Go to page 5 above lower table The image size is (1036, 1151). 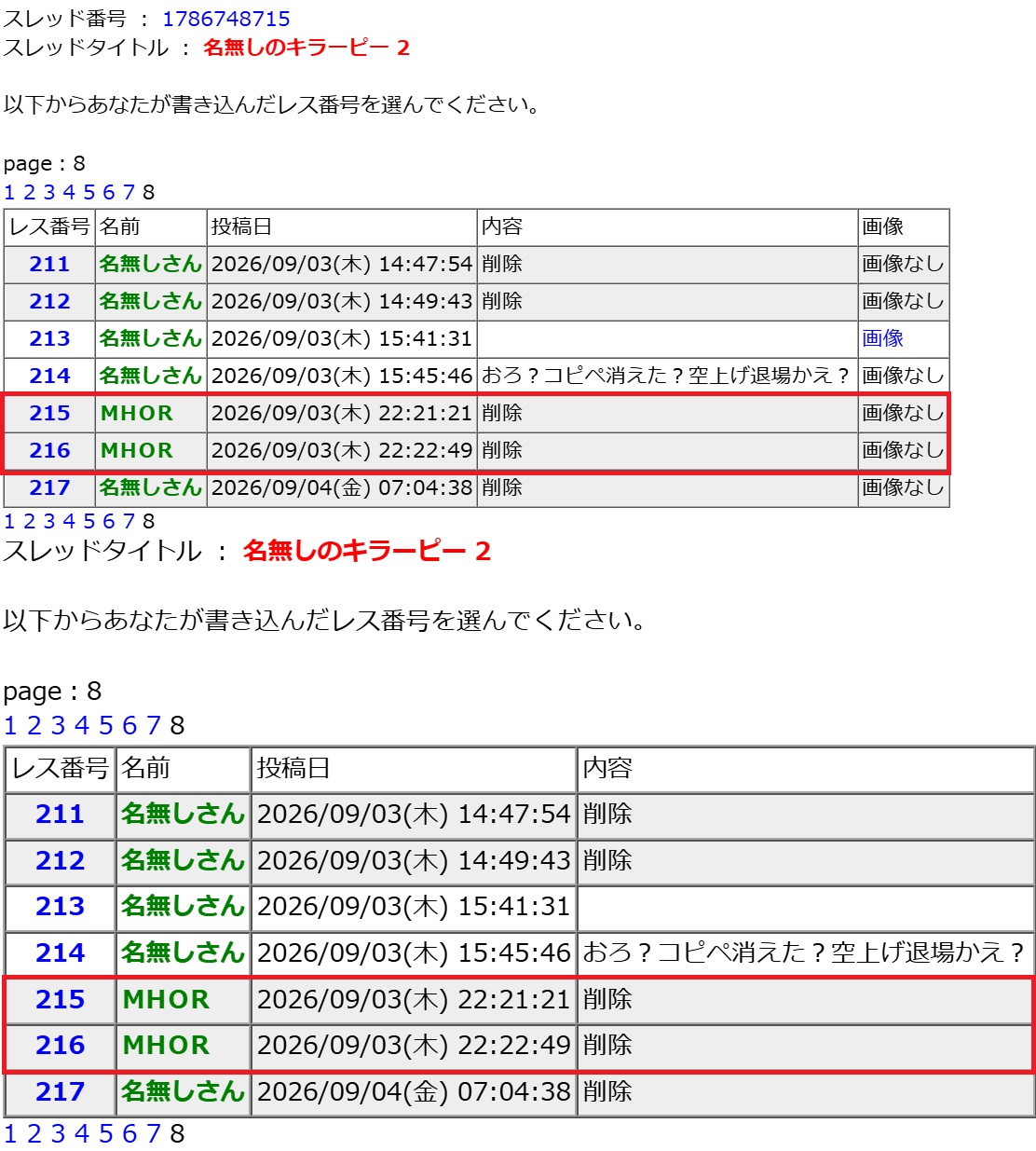point(105,725)
